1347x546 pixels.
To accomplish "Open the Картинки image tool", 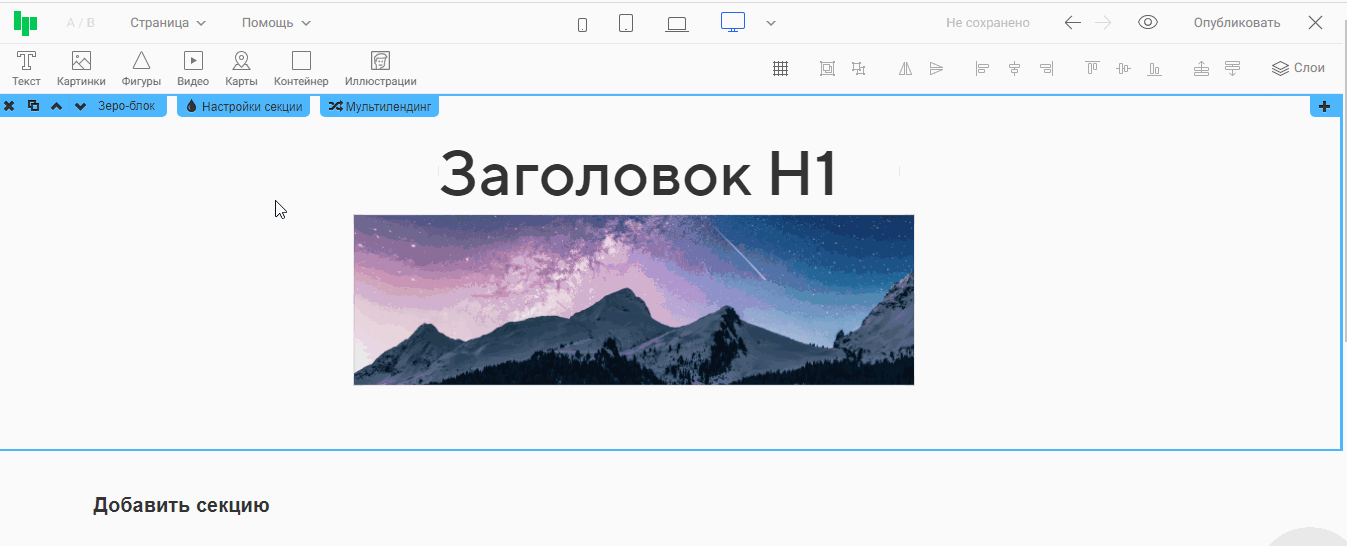I will (x=81, y=68).
